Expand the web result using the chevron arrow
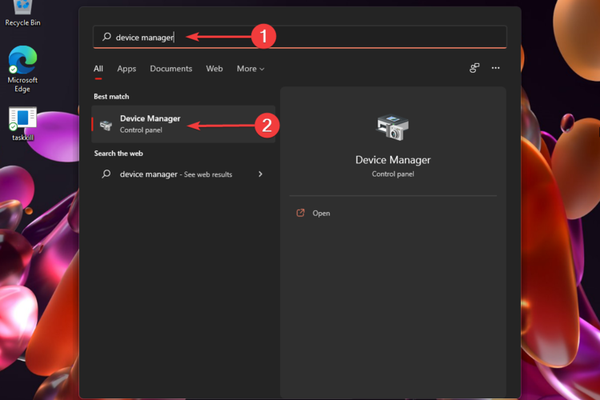The width and height of the screenshot is (600, 400). pos(260,174)
